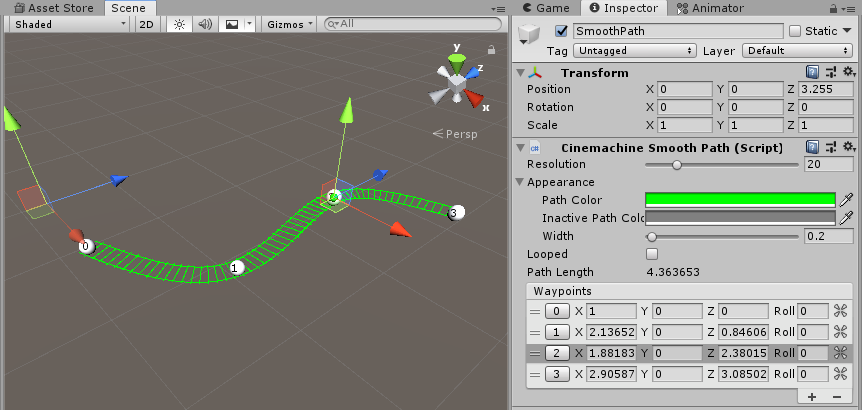Open the green Path Color swatch
This screenshot has height=410, width=862.
740,200
